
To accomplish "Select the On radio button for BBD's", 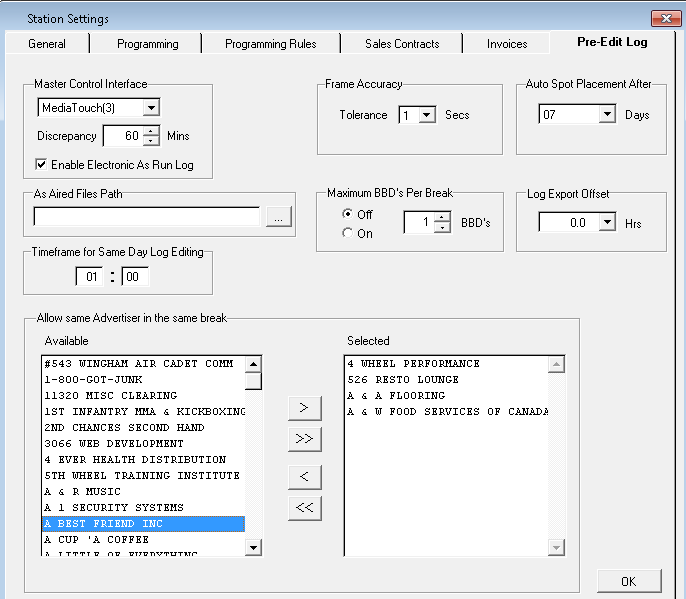I will (x=348, y=233).
